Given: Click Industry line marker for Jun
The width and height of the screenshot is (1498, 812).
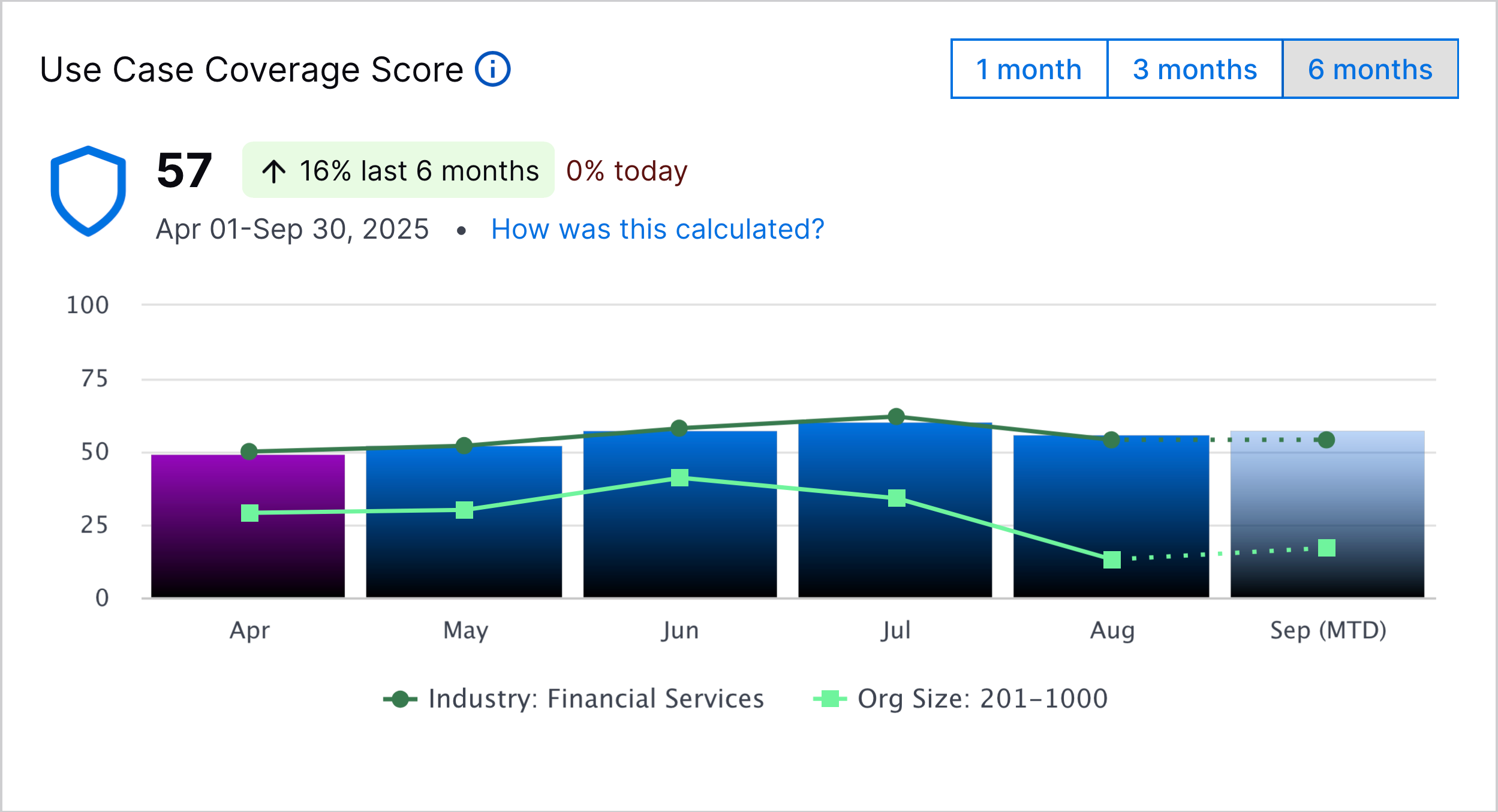Looking at the screenshot, I should pos(679,428).
